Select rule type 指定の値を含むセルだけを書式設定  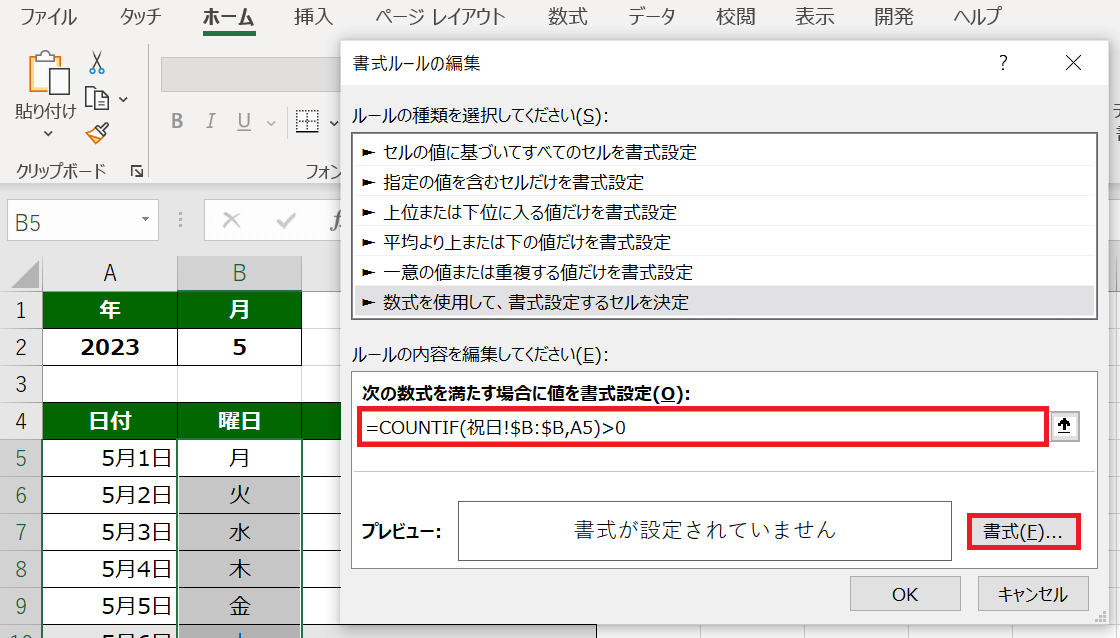513,182
